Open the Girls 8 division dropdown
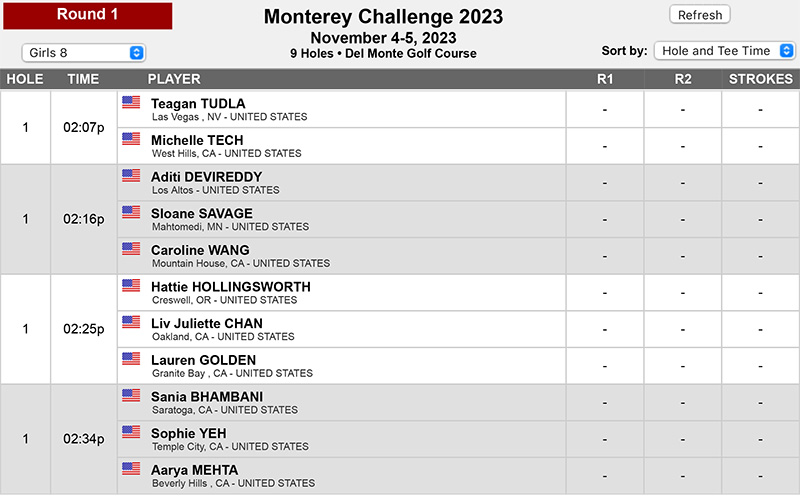Screen dimensions: 800x497 pyautogui.click(x=84, y=53)
